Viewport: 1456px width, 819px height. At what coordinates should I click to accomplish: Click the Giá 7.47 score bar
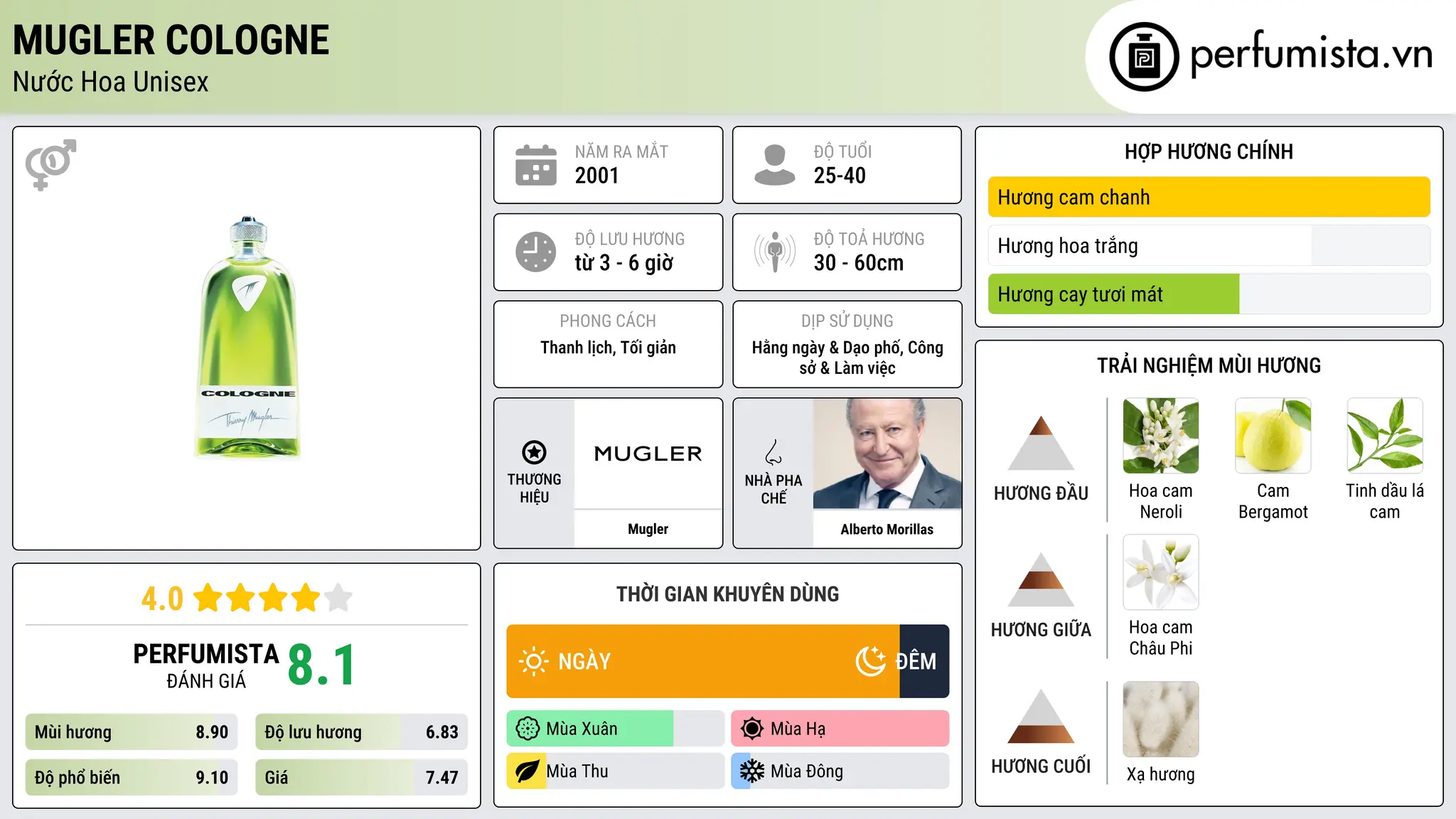[x=361, y=778]
